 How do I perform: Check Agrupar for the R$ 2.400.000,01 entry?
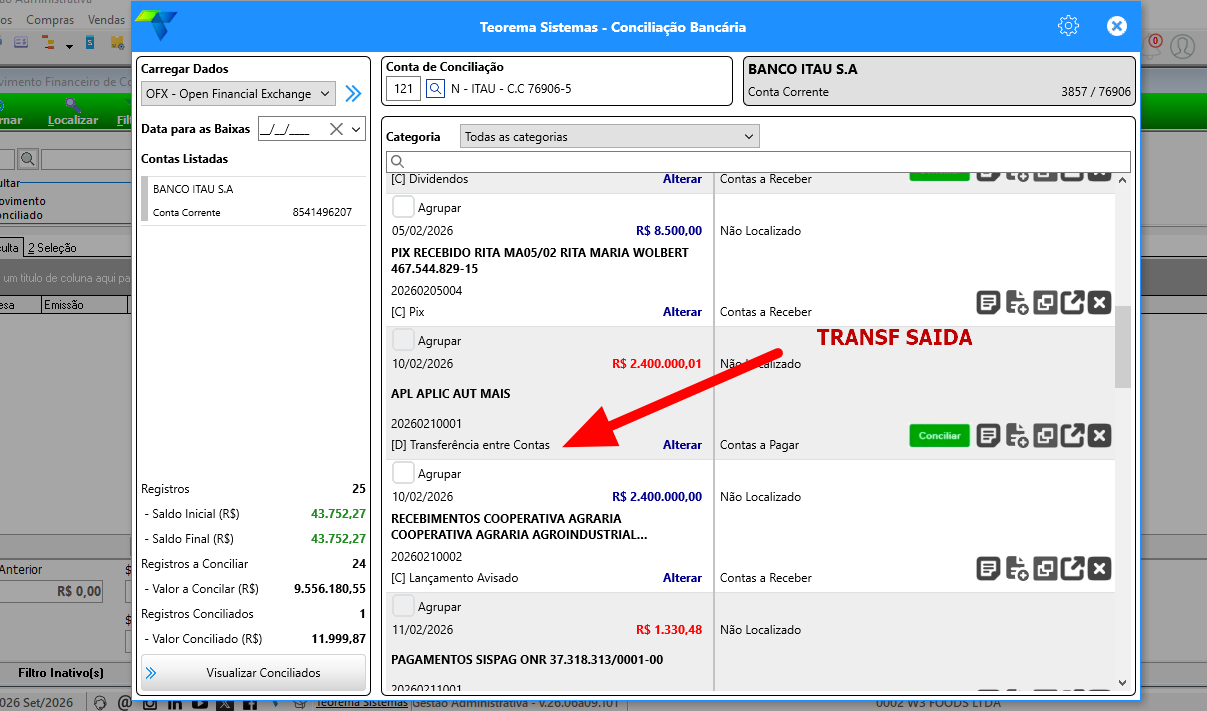tap(403, 340)
